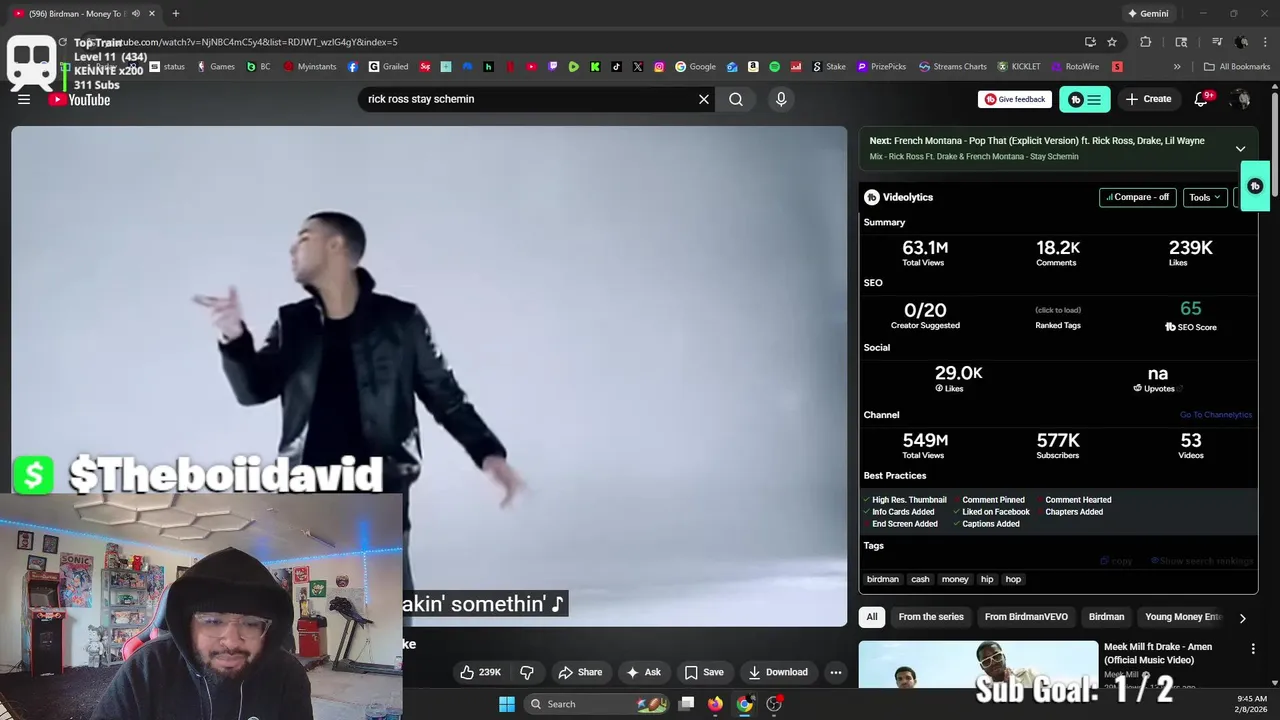Select the Birdman filter chip
Viewport: 1280px width, 720px height.
point(1107,617)
